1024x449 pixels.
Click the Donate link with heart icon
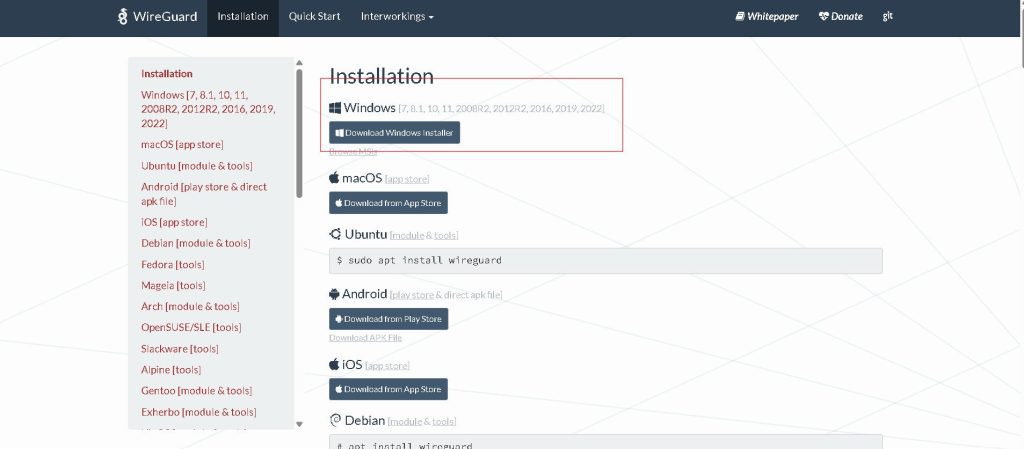pyautogui.click(x=840, y=16)
